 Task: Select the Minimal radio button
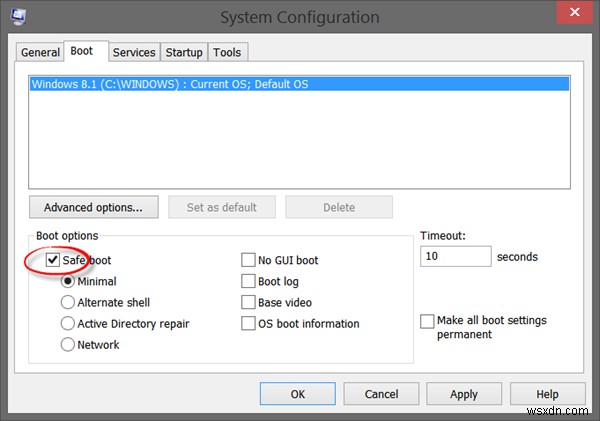(x=68, y=282)
